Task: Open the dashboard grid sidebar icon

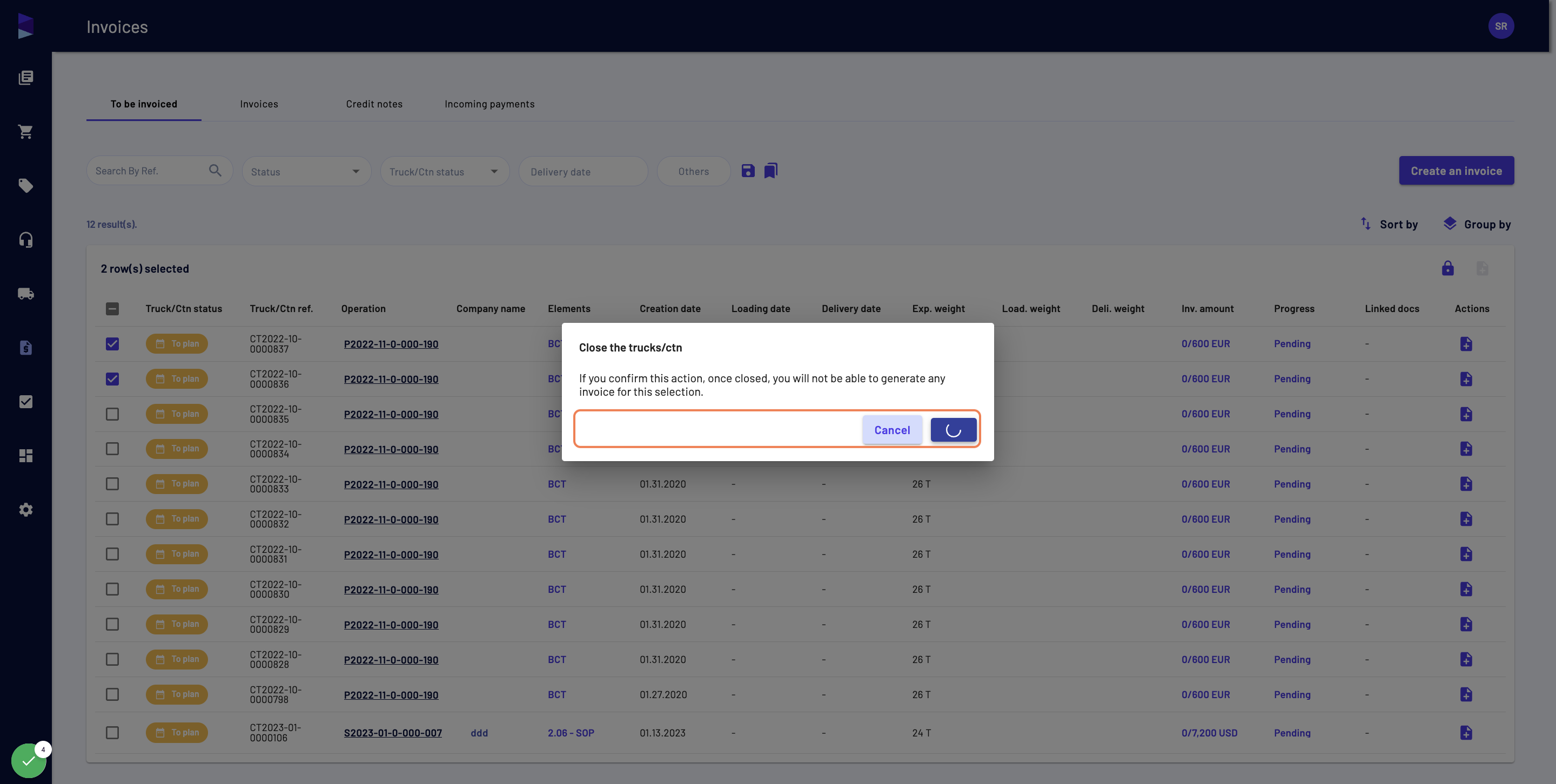Action: [25, 456]
